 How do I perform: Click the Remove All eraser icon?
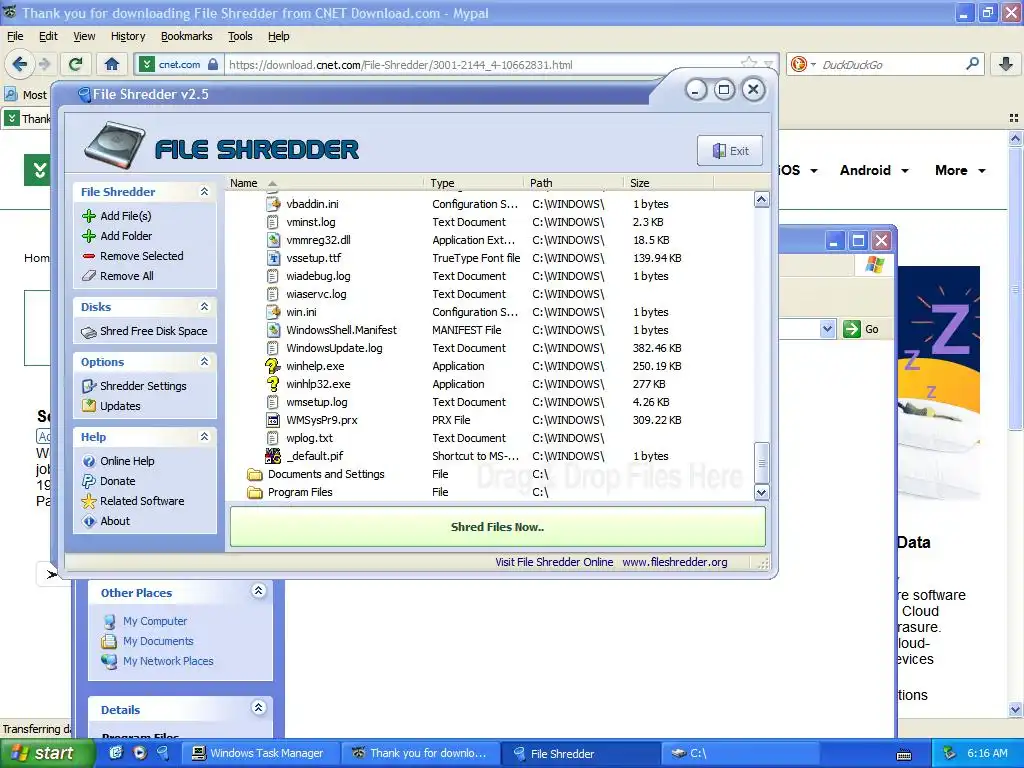point(89,276)
